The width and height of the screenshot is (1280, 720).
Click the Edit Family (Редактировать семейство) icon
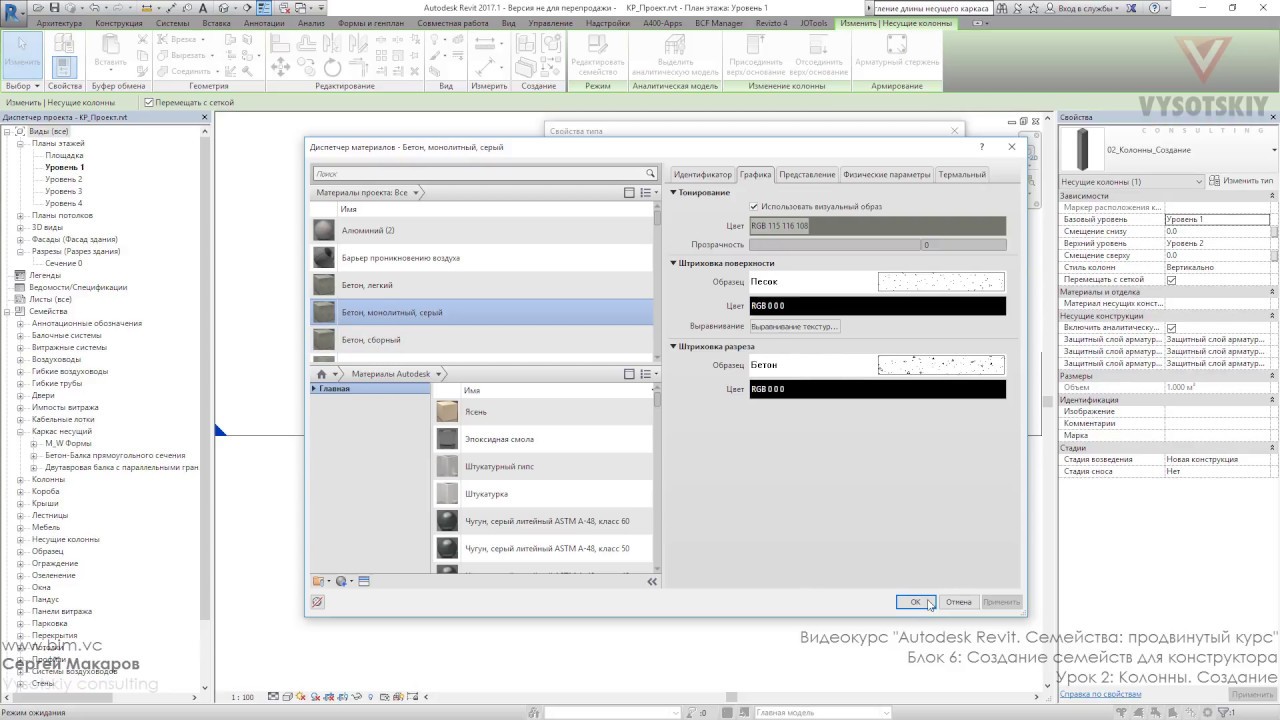597,55
